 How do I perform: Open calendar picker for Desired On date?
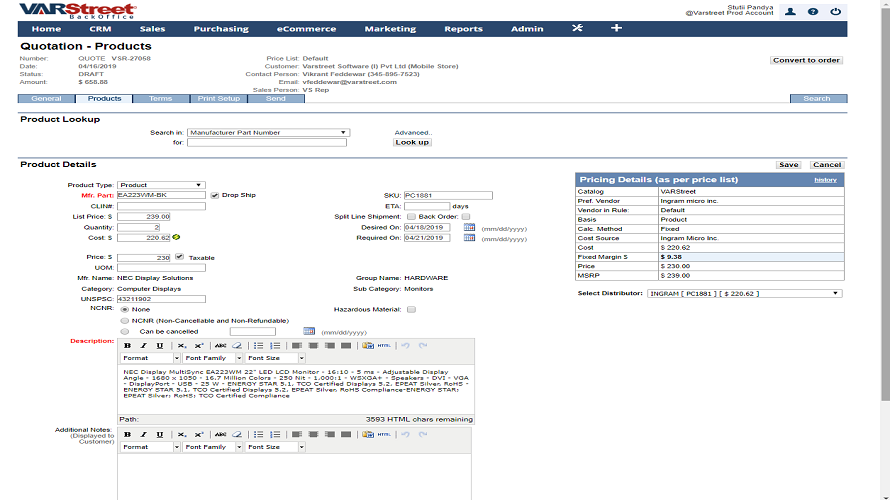click(x=468, y=228)
